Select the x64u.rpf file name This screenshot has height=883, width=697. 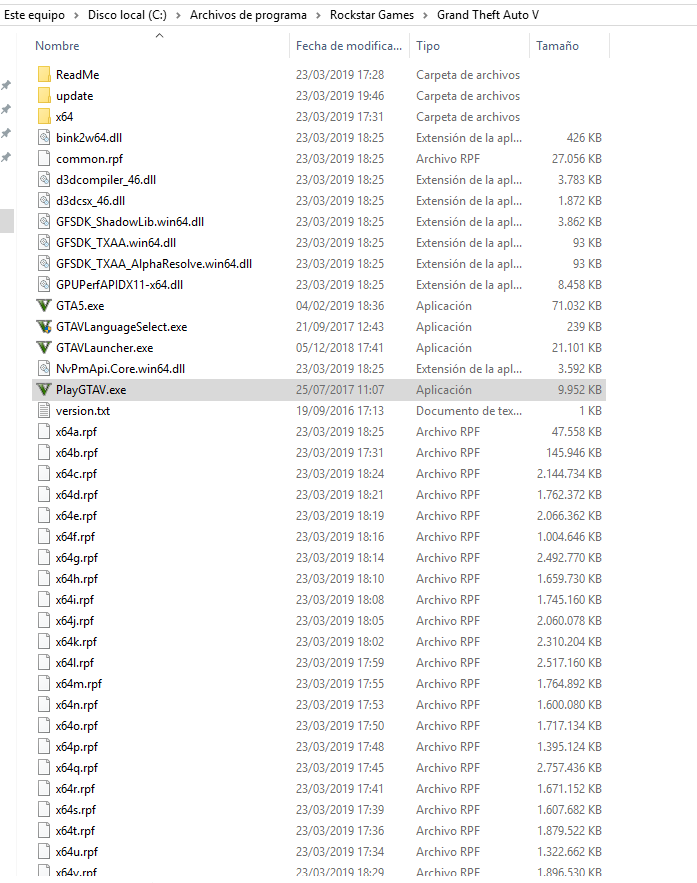pyautogui.click(x=77, y=852)
